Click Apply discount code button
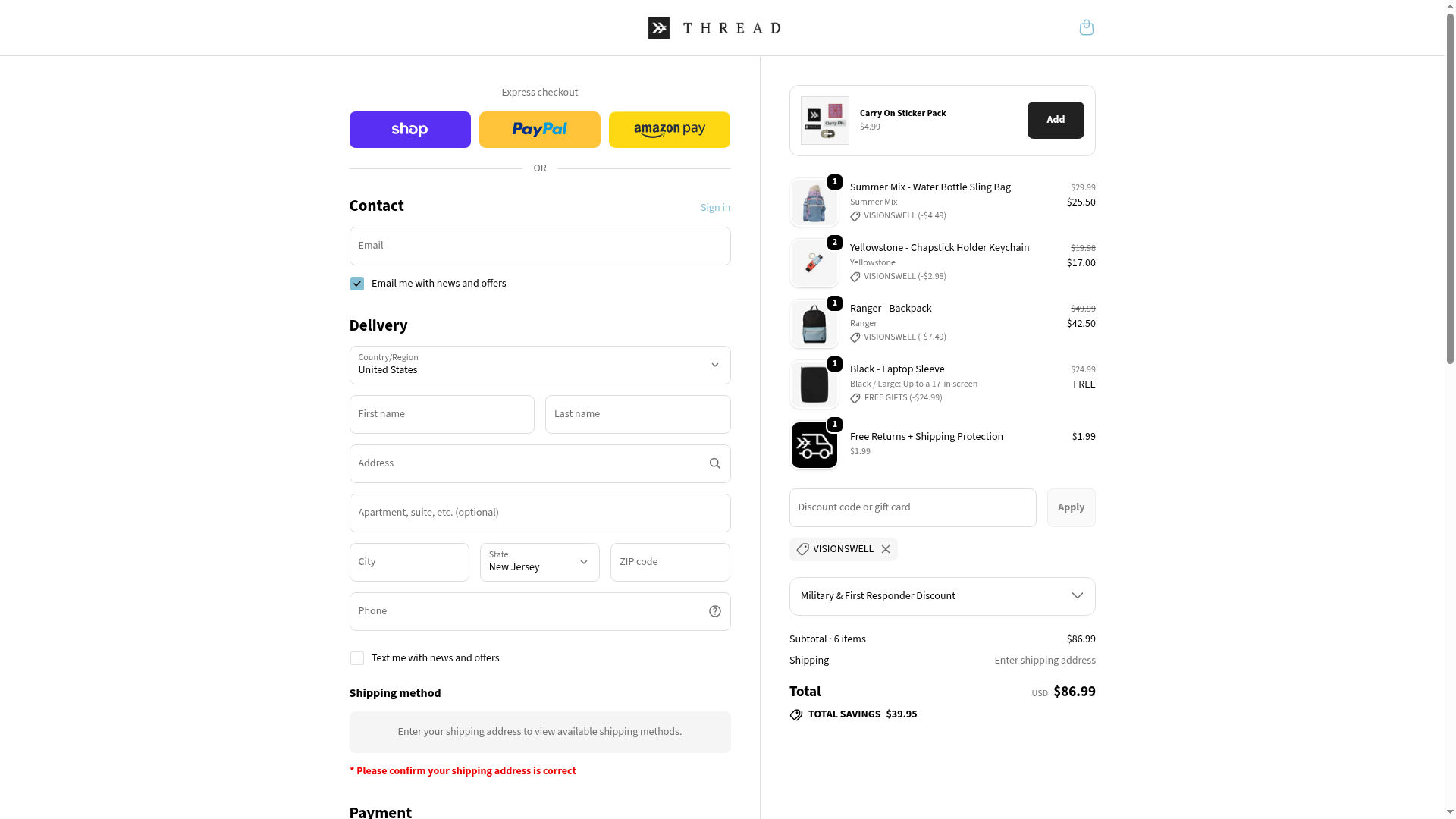 click(x=1071, y=507)
